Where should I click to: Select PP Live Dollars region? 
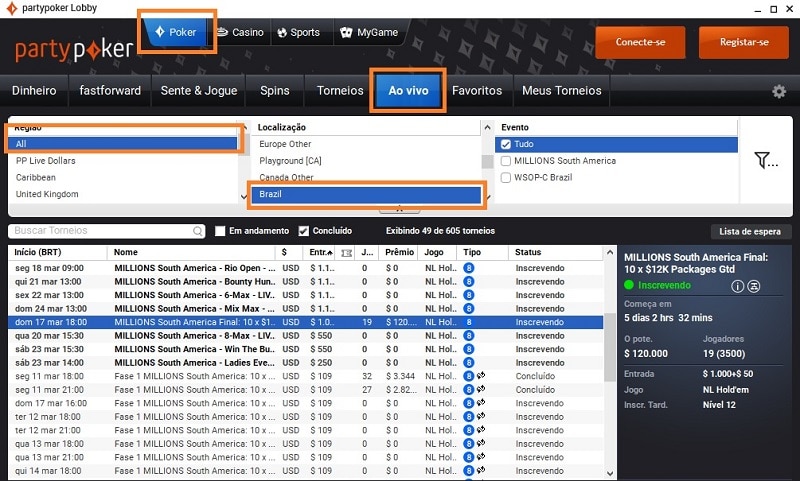coord(123,161)
